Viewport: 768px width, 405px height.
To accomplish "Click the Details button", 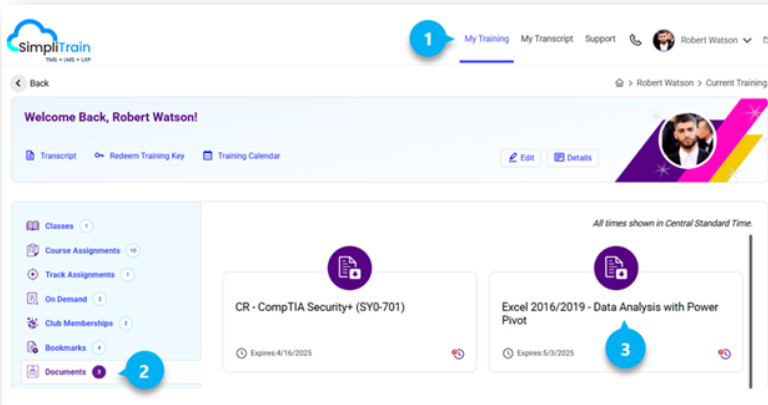I will 572,157.
